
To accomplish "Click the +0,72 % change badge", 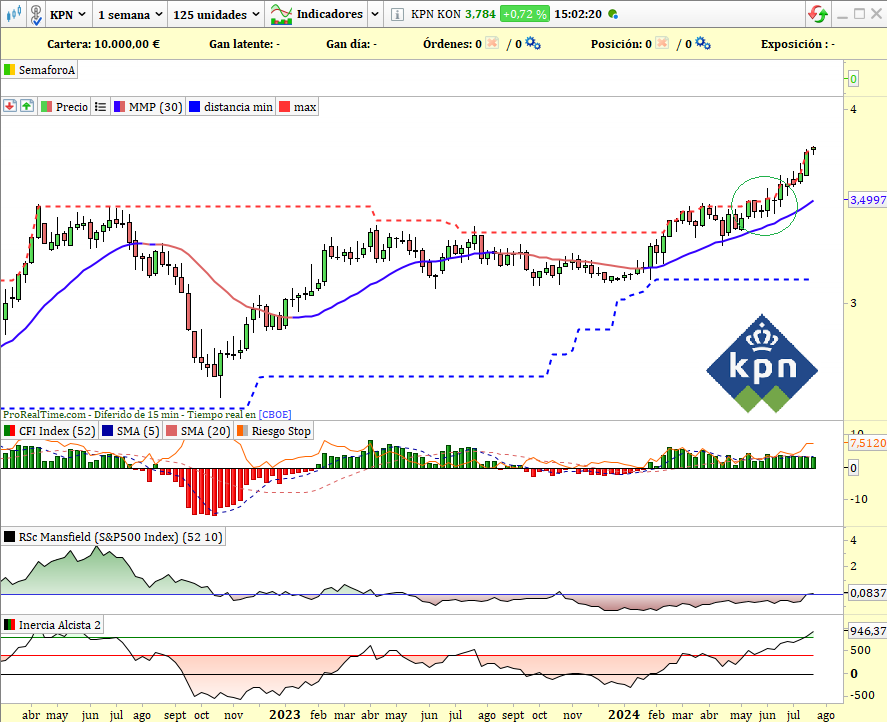I will pyautogui.click(x=524, y=14).
